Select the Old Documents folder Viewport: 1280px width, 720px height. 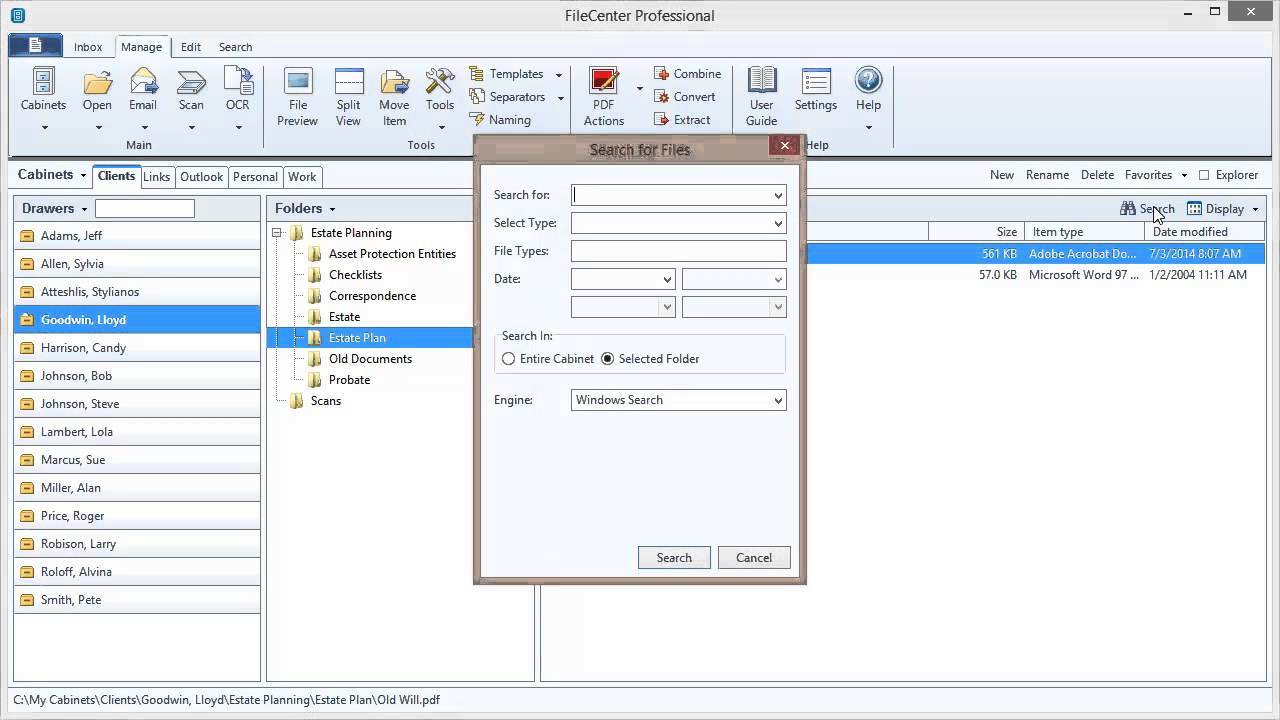(370, 359)
